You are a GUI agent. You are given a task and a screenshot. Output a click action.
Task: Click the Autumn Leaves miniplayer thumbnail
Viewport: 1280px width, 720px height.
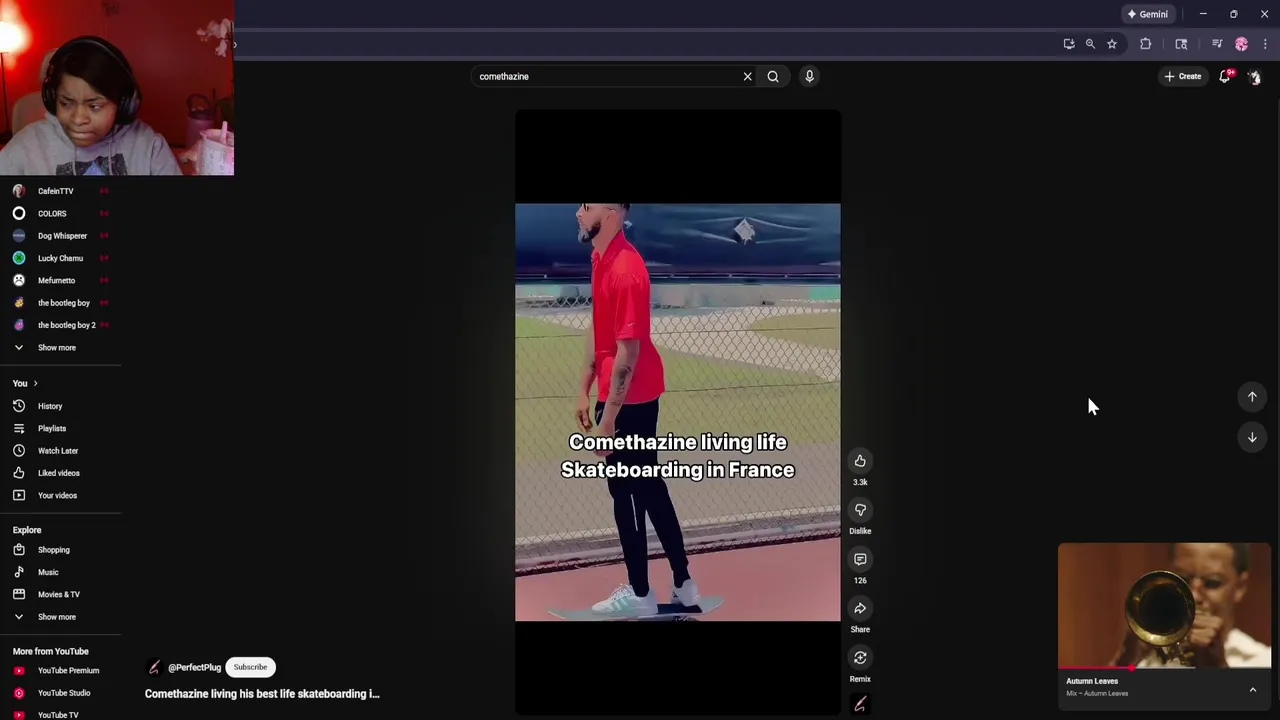[x=1164, y=605]
